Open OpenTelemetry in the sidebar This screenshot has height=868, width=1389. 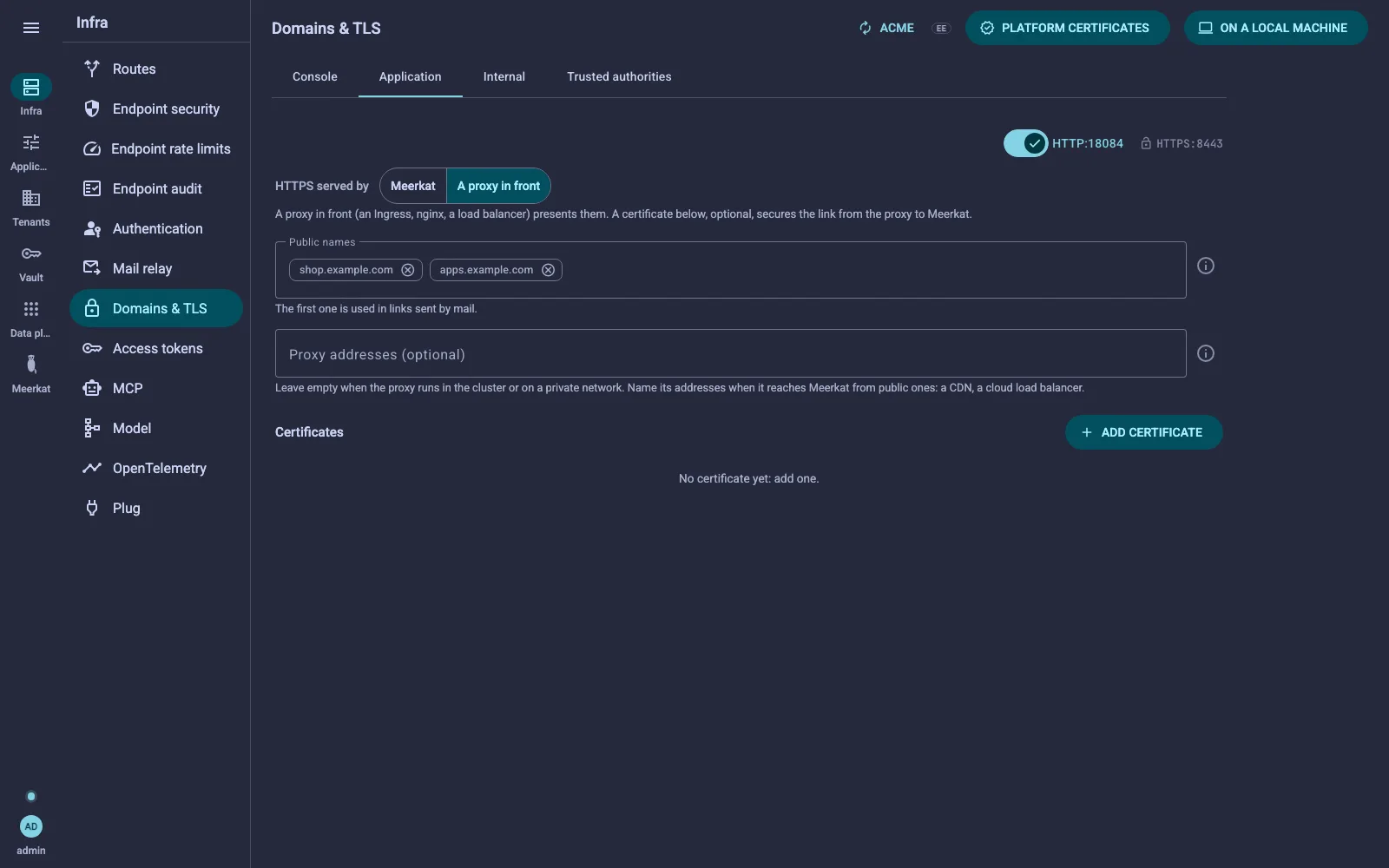coord(156,468)
